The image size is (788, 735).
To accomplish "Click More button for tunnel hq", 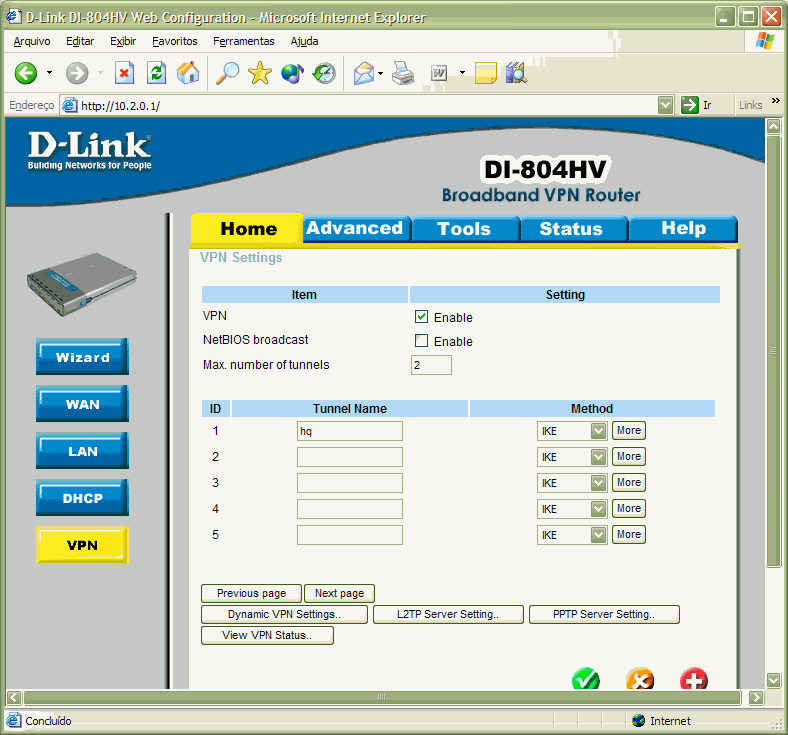I will click(628, 431).
